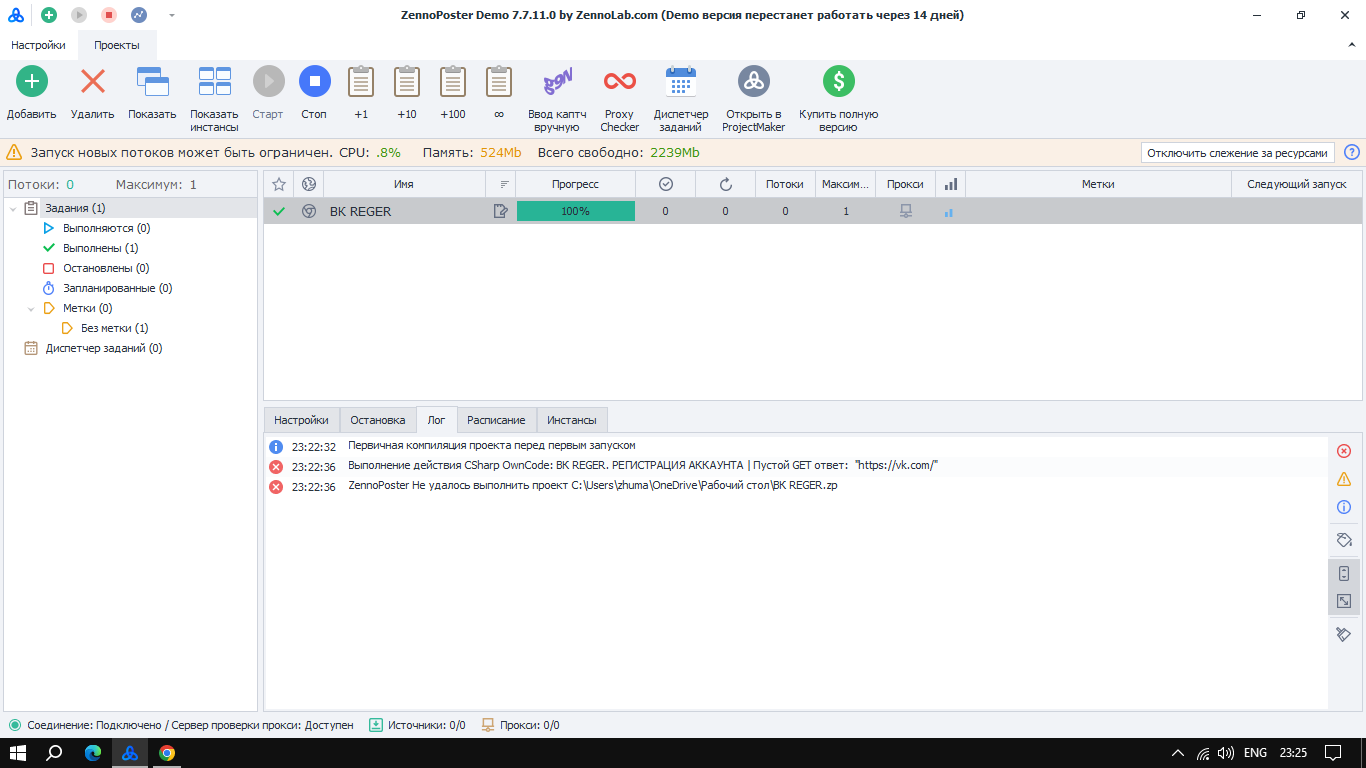Click the Прокси: 0/0 status entry
Image resolution: width=1366 pixels, height=768 pixels.
click(520, 725)
